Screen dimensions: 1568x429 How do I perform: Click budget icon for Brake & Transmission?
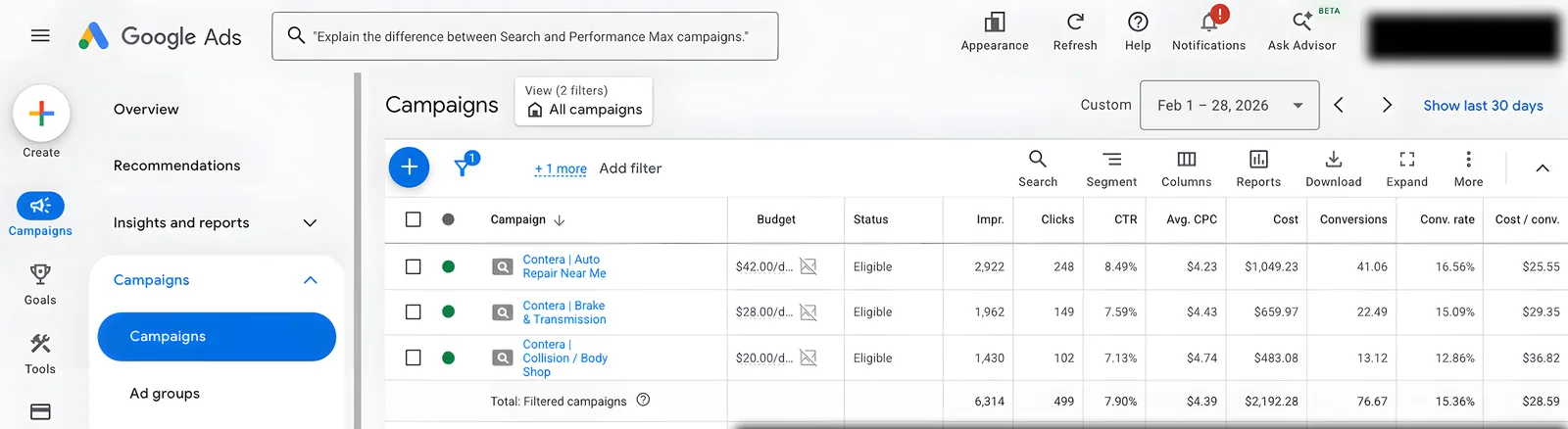tap(808, 312)
